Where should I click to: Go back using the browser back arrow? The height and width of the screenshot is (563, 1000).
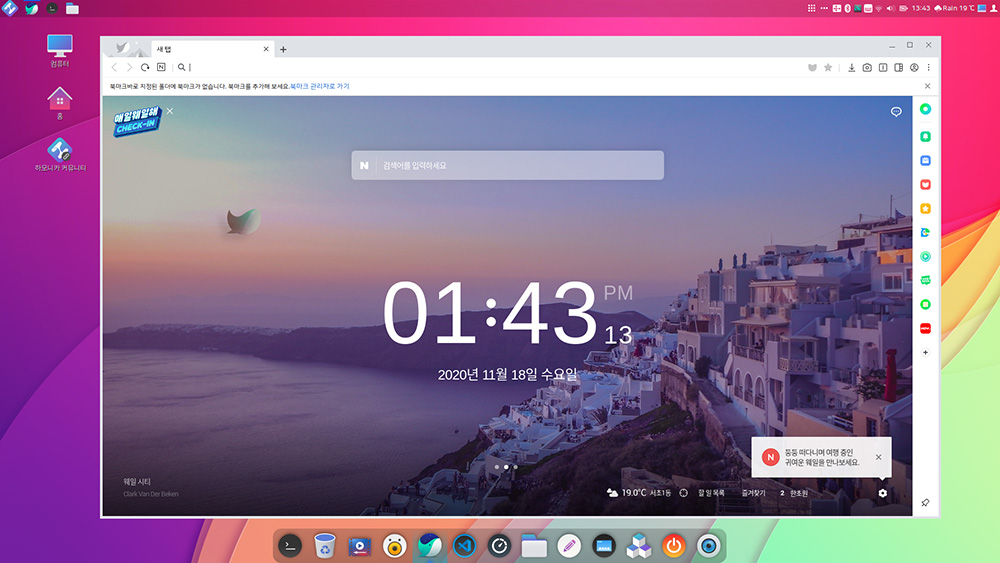pyautogui.click(x=114, y=67)
